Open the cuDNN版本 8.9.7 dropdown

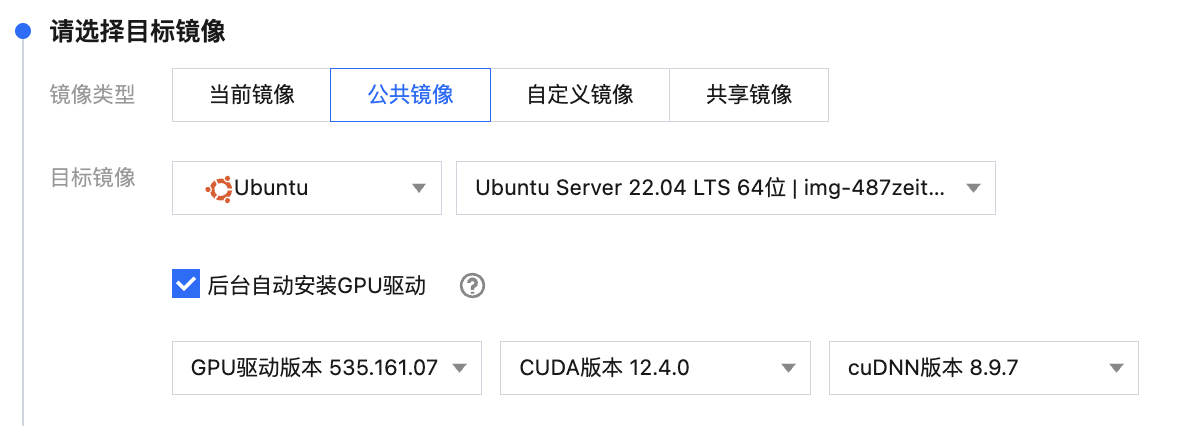click(x=983, y=368)
